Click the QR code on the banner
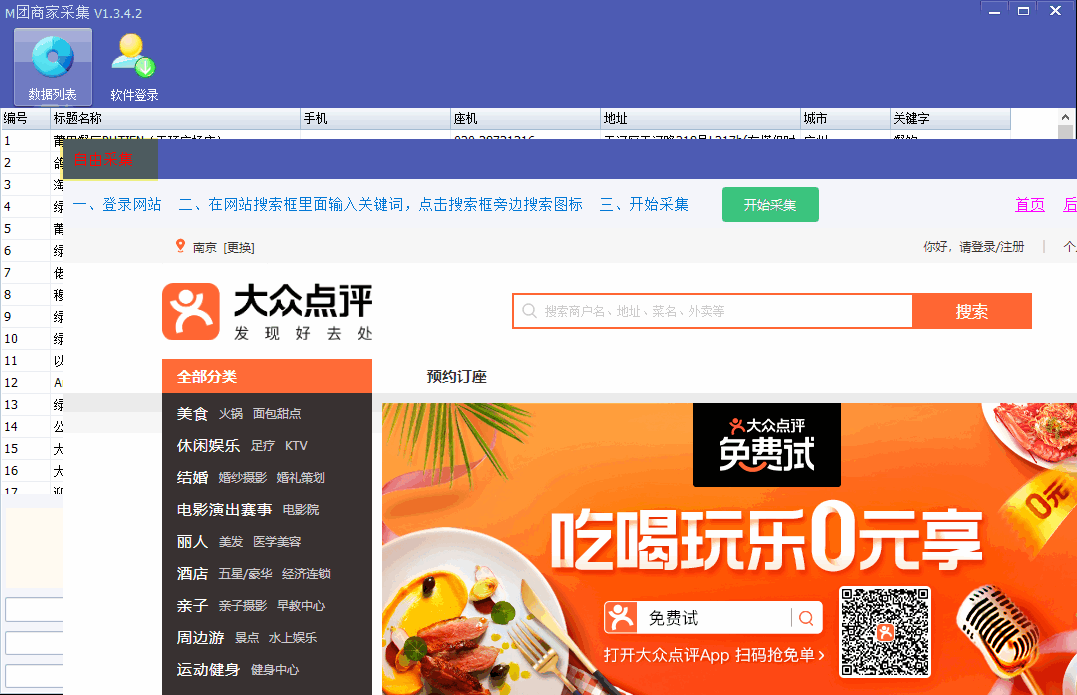This screenshot has height=695, width=1077. click(x=885, y=631)
